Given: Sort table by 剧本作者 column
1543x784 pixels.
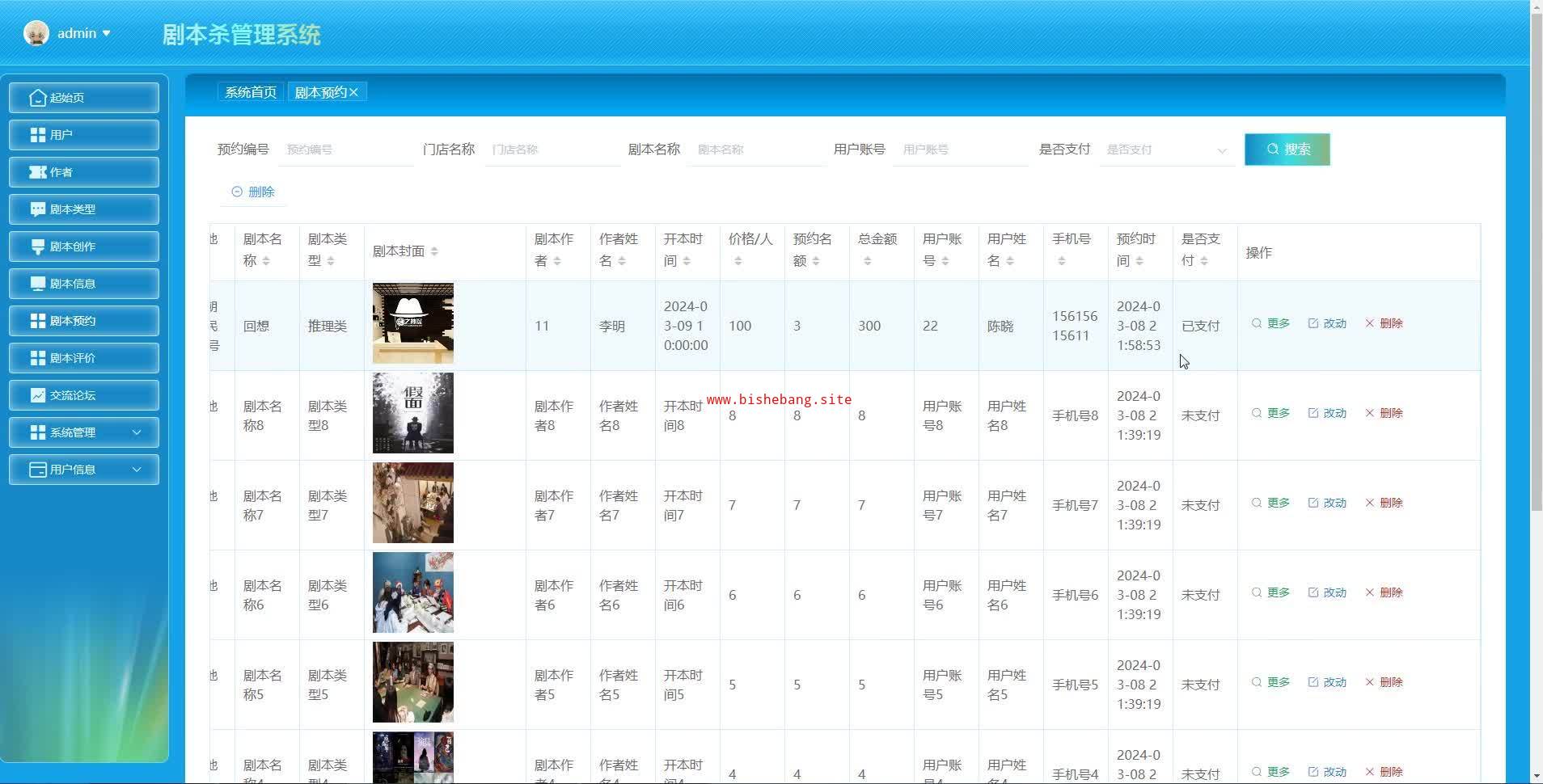Looking at the screenshot, I should point(557,261).
